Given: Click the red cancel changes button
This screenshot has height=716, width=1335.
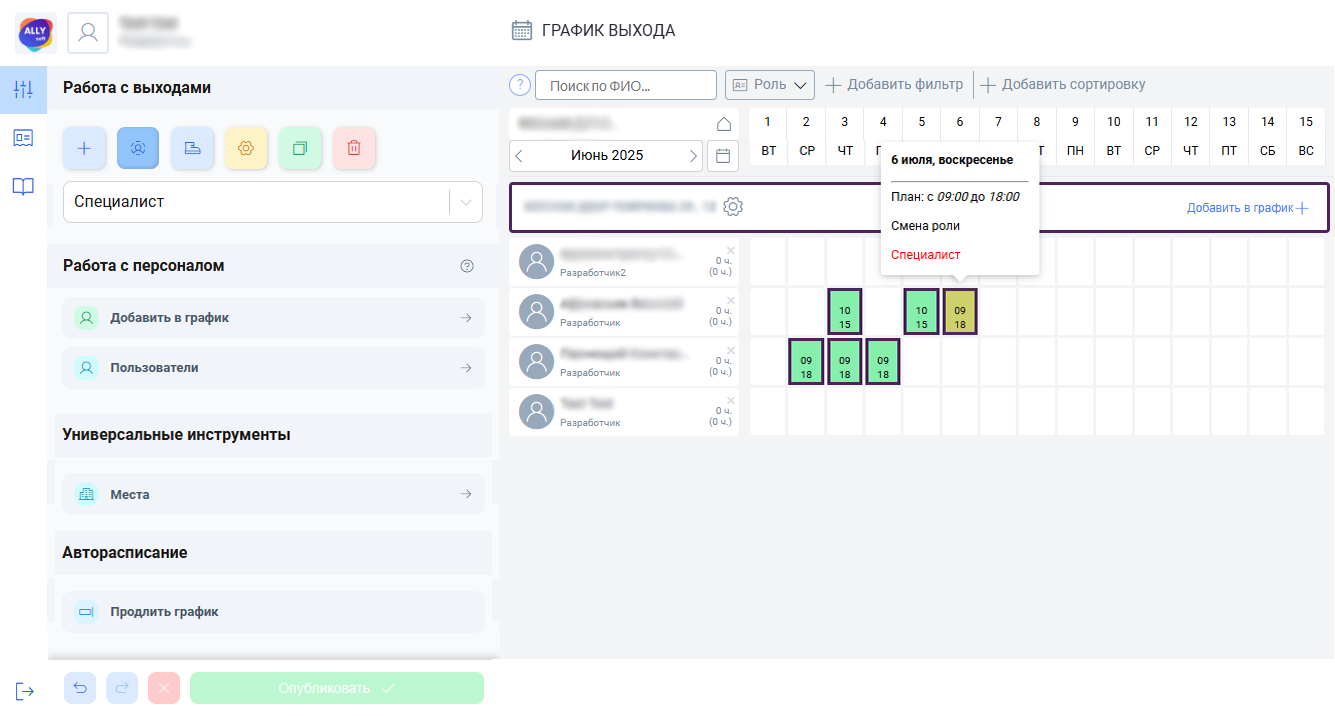Looking at the screenshot, I should pyautogui.click(x=164, y=688).
